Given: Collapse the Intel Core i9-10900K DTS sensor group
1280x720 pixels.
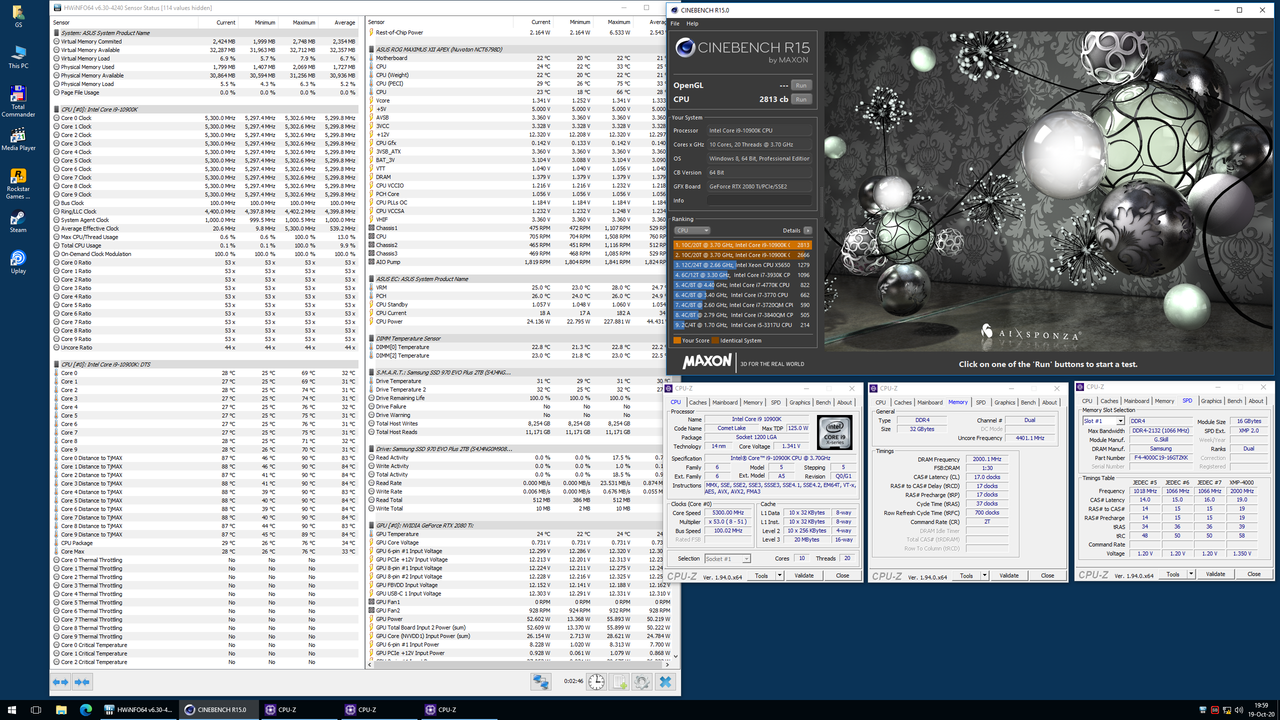Looking at the screenshot, I should [x=56, y=364].
